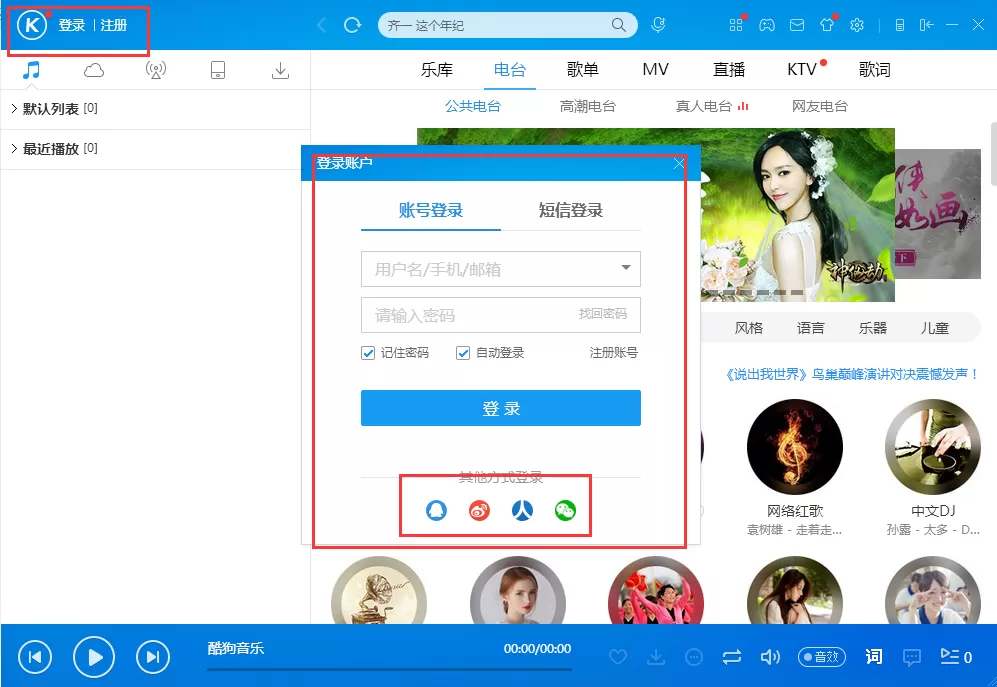Open the 中文DJ radio station
This screenshot has height=687, width=997.
point(933,447)
